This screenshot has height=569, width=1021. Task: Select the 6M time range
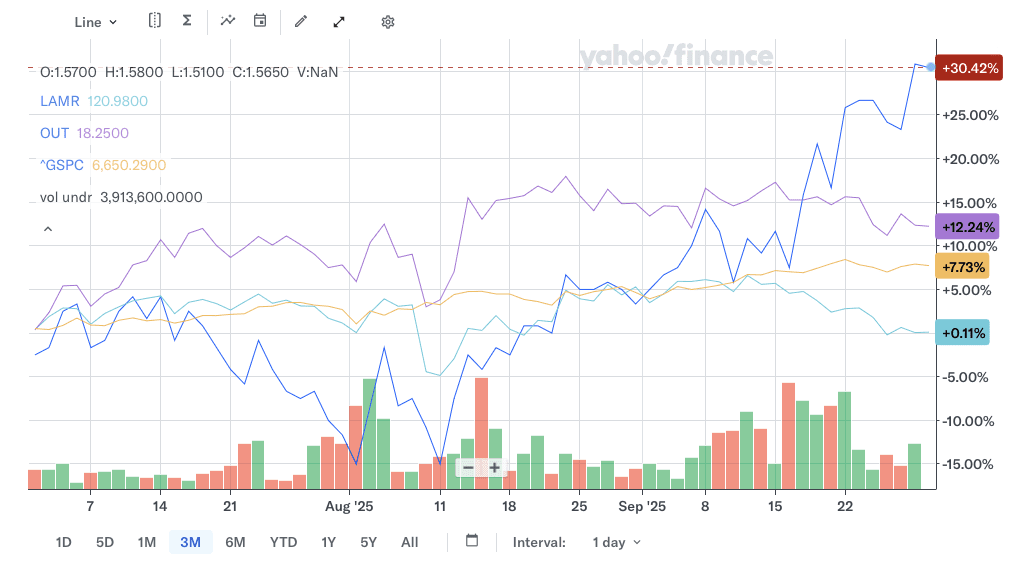[x=235, y=542]
